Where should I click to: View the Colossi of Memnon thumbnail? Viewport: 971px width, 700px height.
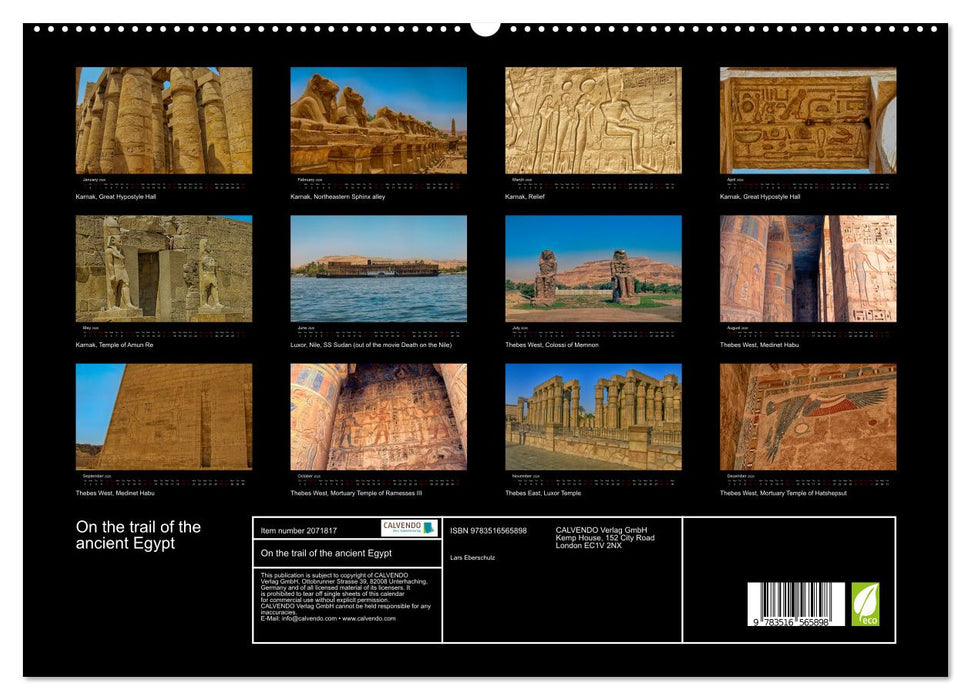pos(593,267)
